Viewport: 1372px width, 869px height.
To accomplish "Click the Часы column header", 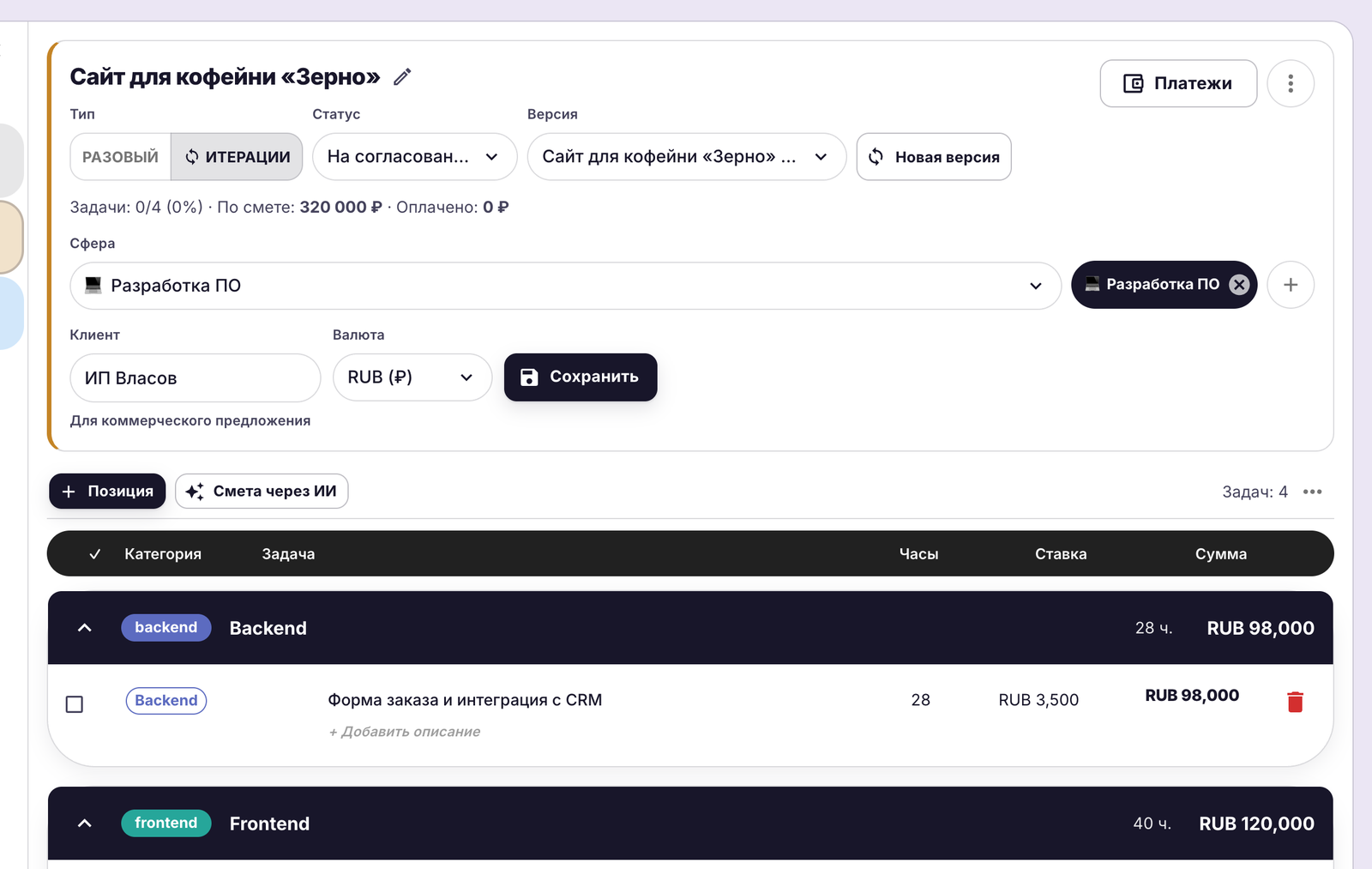I will (918, 554).
